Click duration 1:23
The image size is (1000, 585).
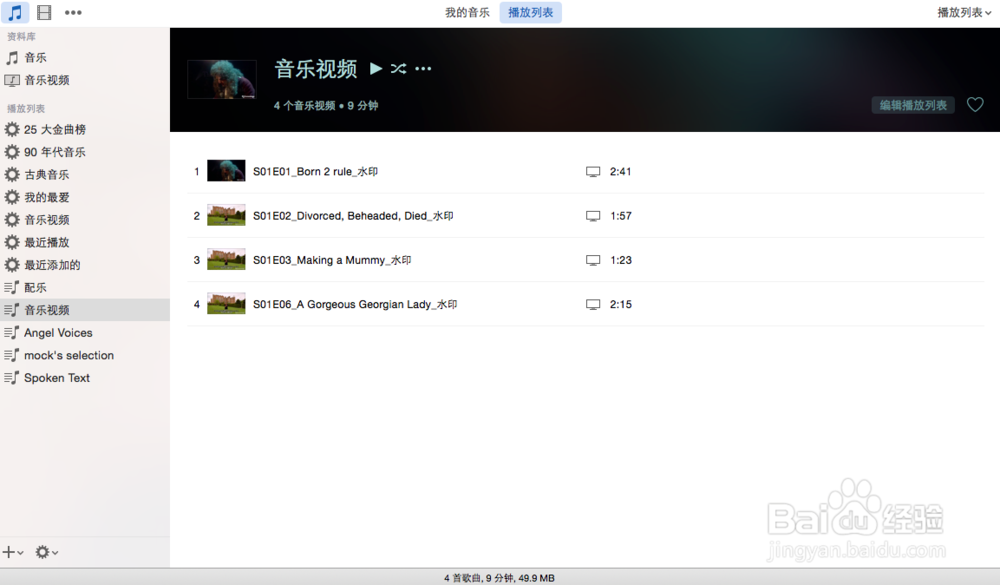[621, 260]
